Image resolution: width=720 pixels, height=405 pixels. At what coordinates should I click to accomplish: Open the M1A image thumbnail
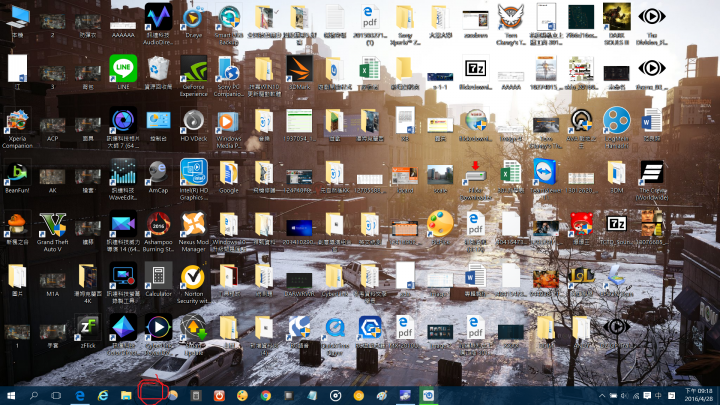tap(52, 285)
